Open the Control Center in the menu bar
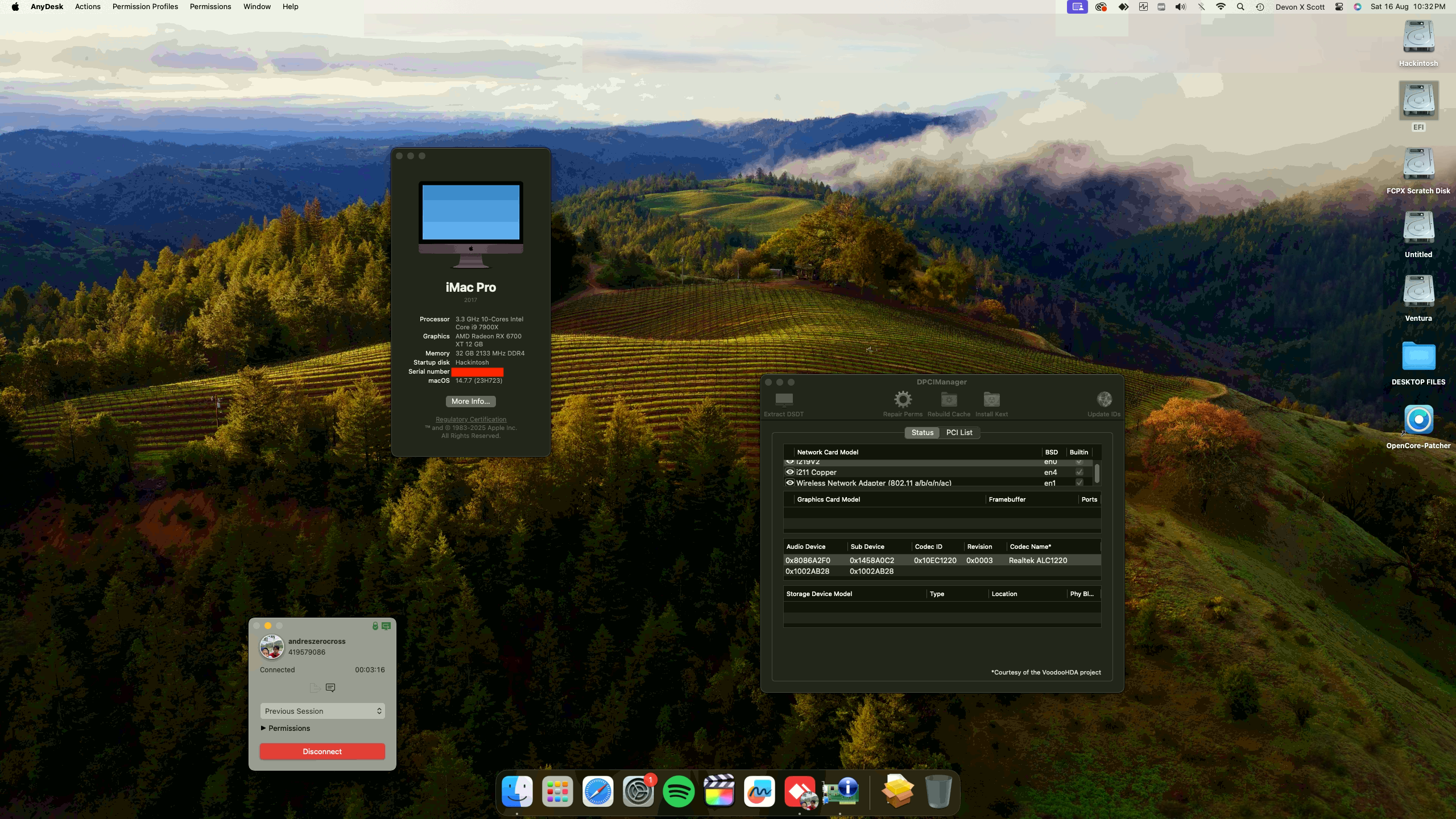The image size is (1456, 819). click(x=1339, y=7)
